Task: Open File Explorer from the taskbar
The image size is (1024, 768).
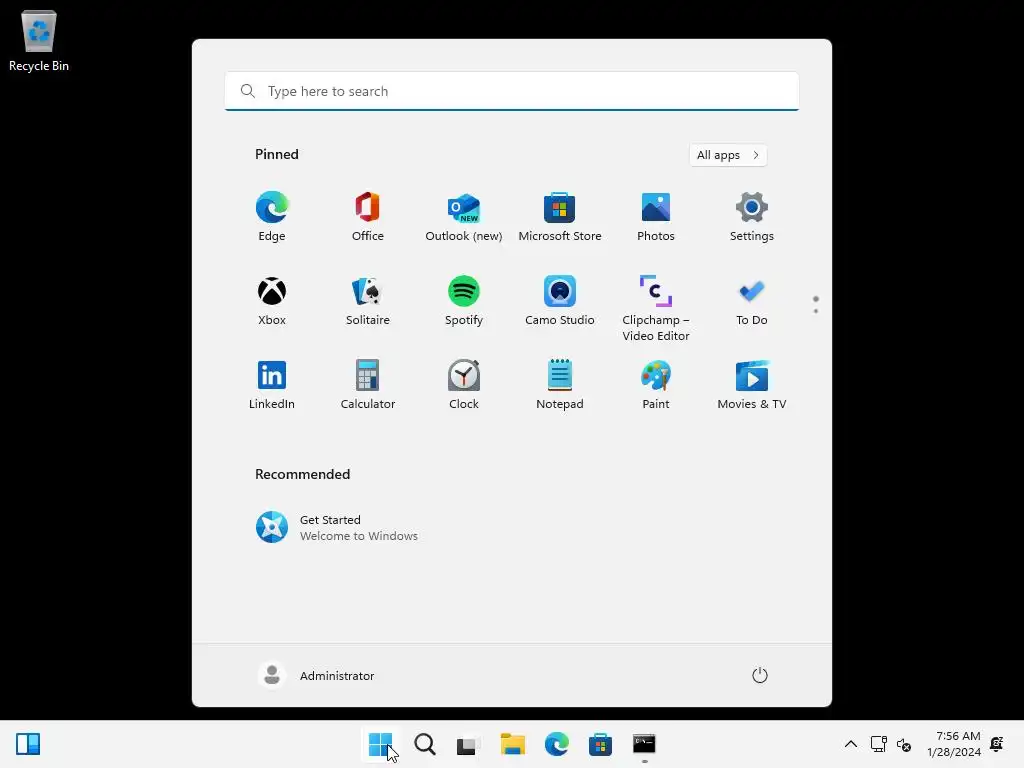Action: (513, 744)
